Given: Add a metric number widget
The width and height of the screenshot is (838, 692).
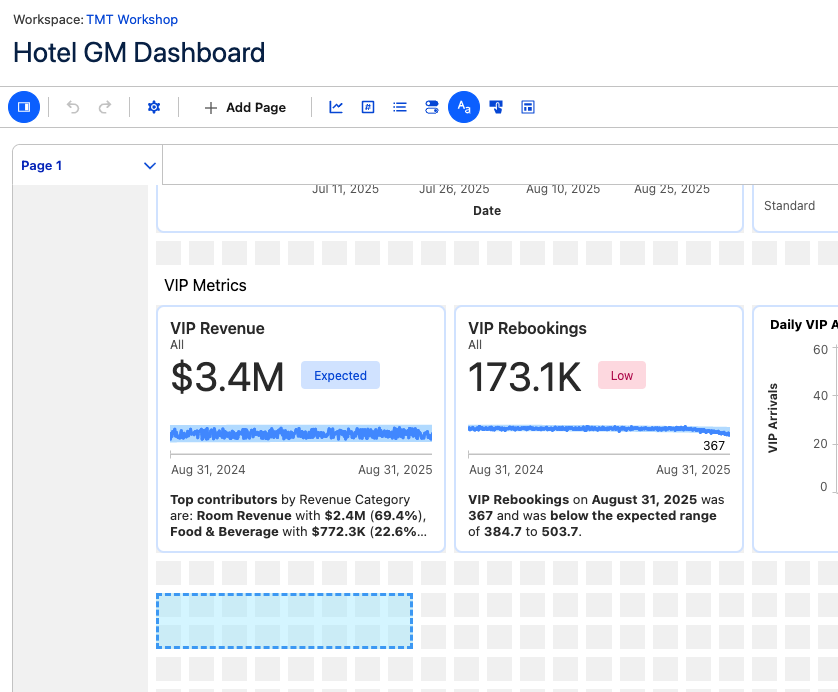Looking at the screenshot, I should (368, 107).
